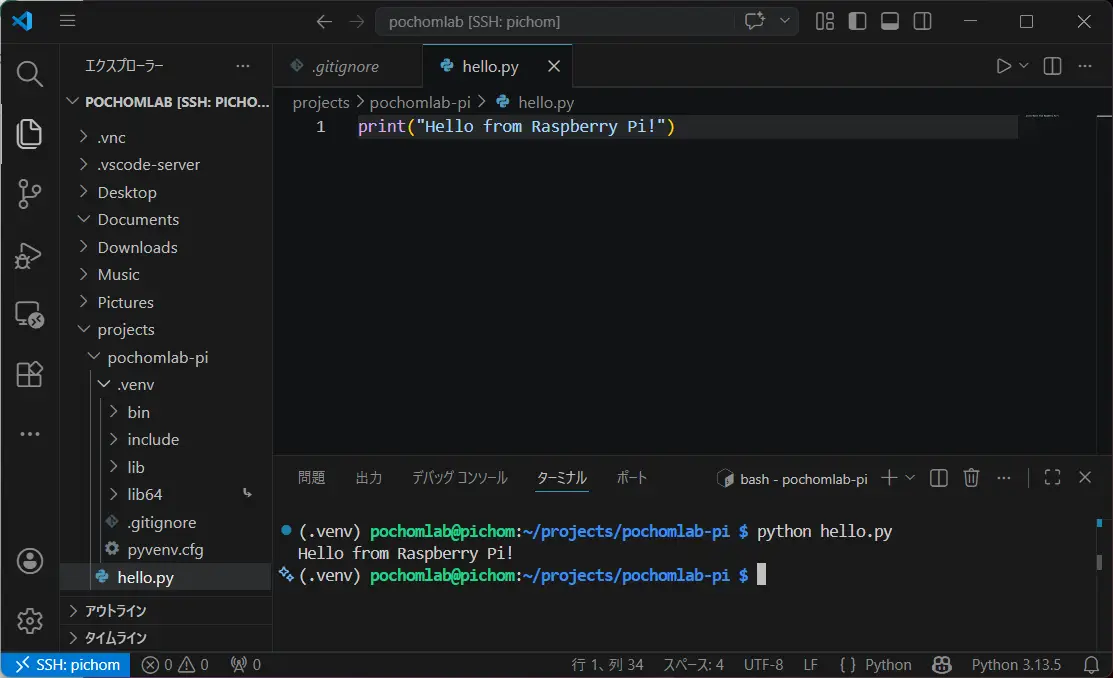Collapse the pochomlab-pi folder
1113x678 pixels.
point(165,357)
